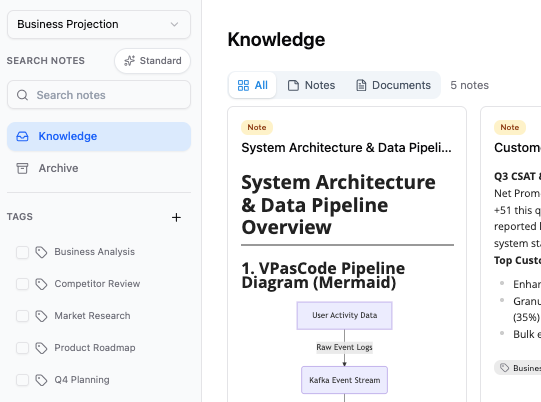Click the Knowledge inbox tray icon

tap(22, 136)
